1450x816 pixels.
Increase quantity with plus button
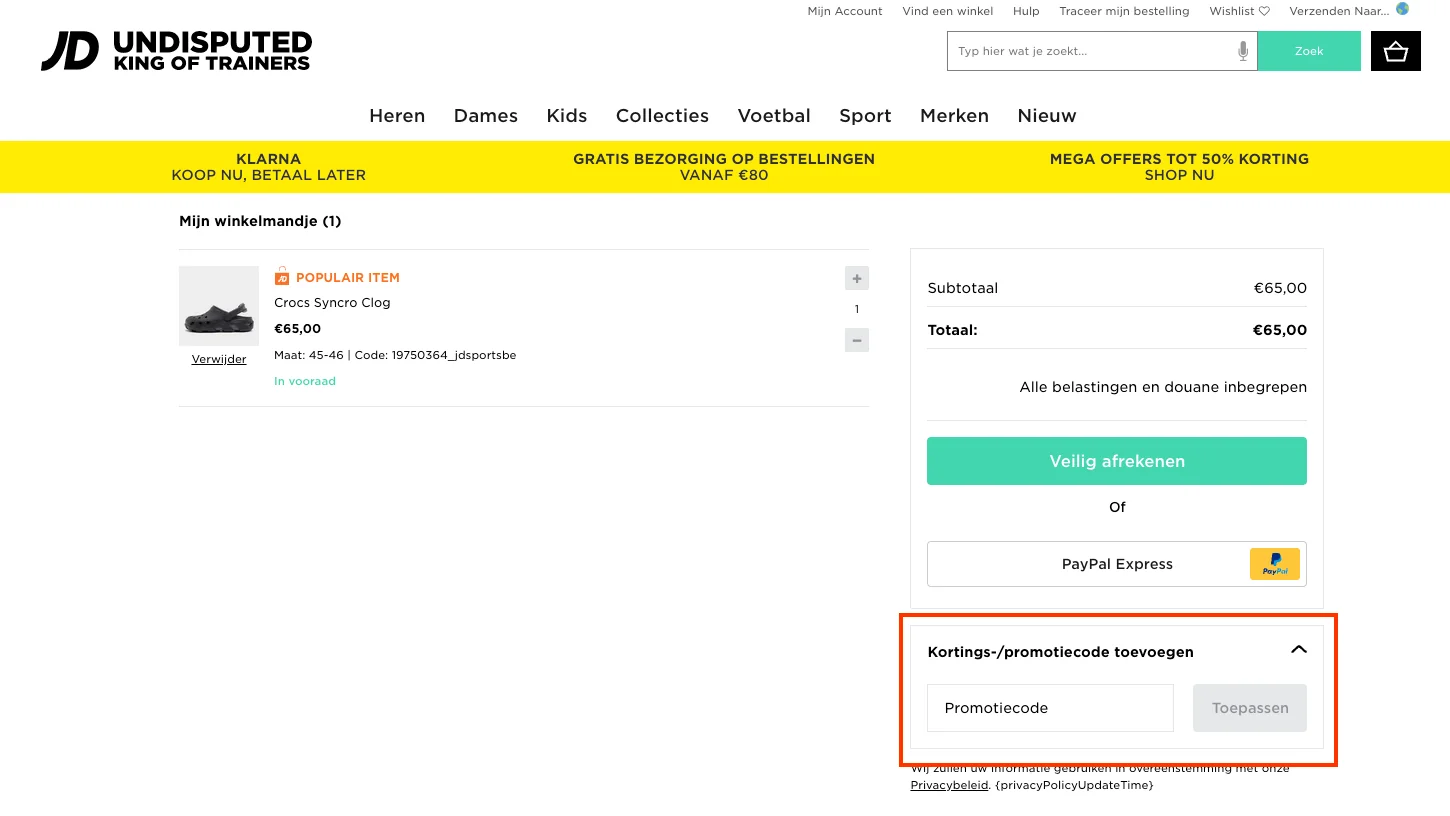pos(857,278)
